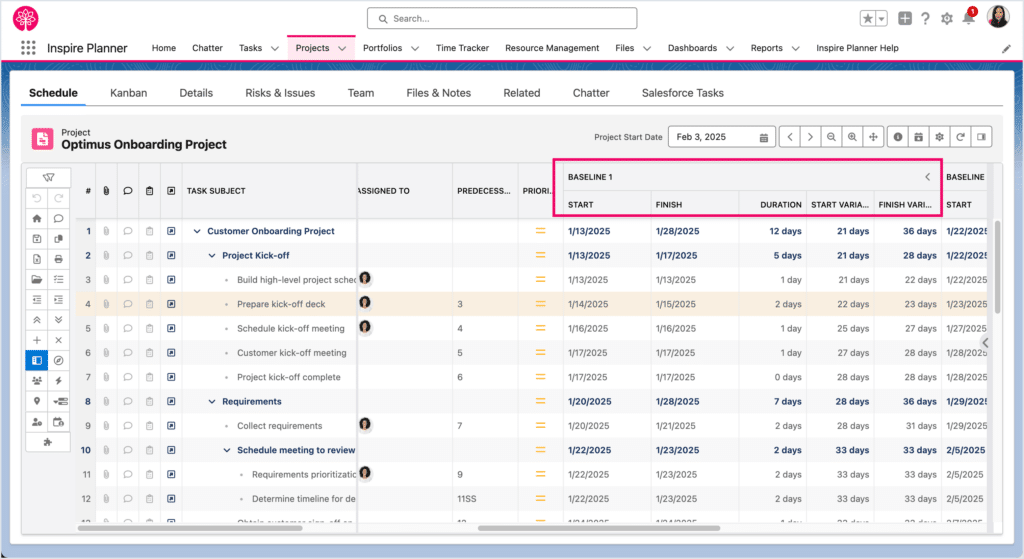Open the Reports dropdown arrow
1024x559 pixels.
(x=795, y=48)
